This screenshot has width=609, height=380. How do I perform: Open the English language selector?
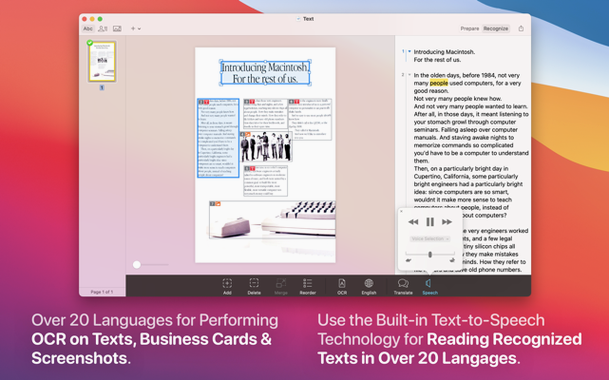click(x=369, y=286)
